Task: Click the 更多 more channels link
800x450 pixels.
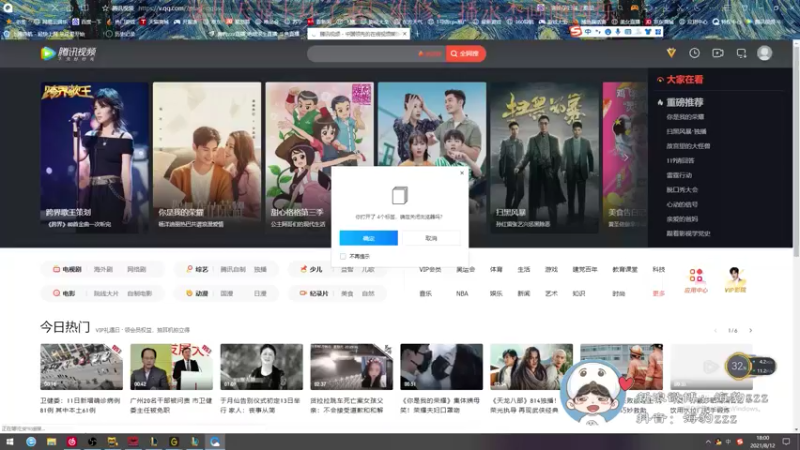Action: pyautogui.click(x=659, y=293)
